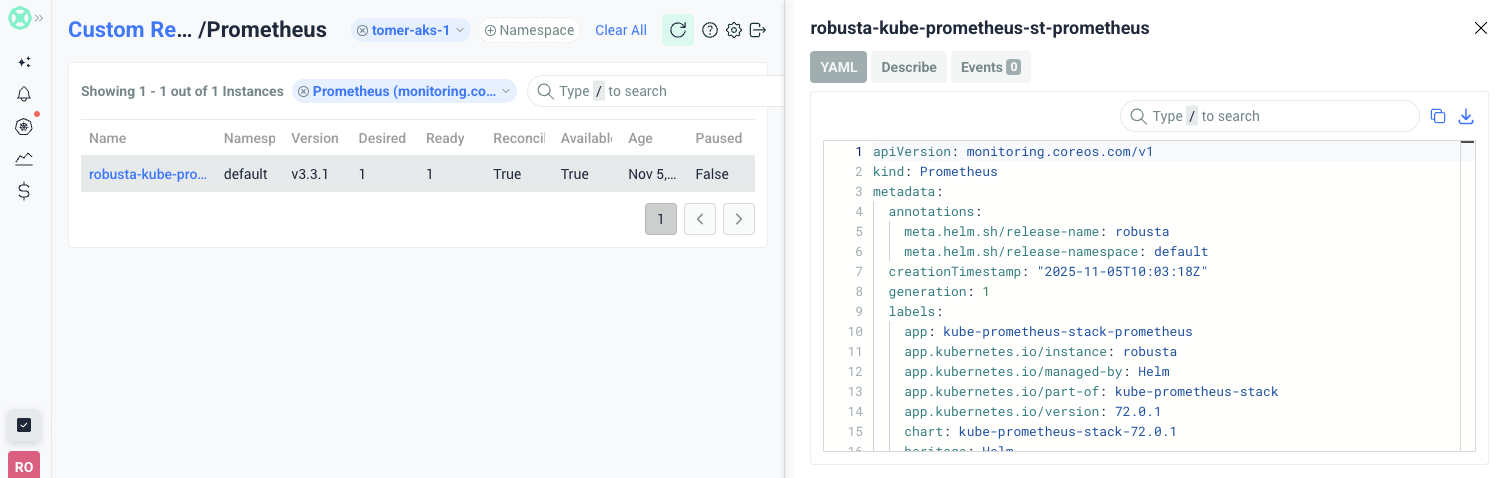
Task: Copy the YAML with the copy icon
Action: (x=1438, y=116)
